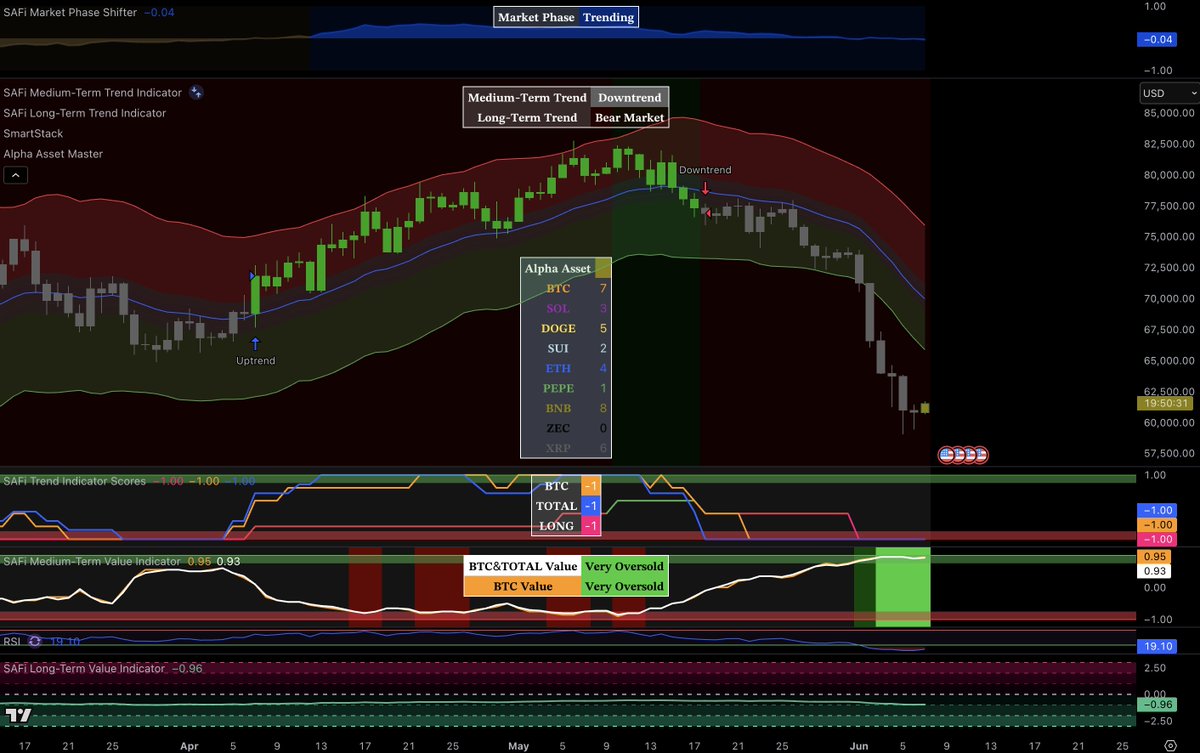Click the TradingView logo
The height and width of the screenshot is (753, 1200).
(16, 716)
